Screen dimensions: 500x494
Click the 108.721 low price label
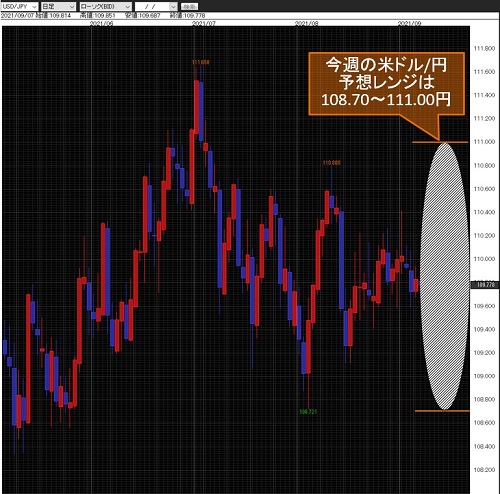308,412
